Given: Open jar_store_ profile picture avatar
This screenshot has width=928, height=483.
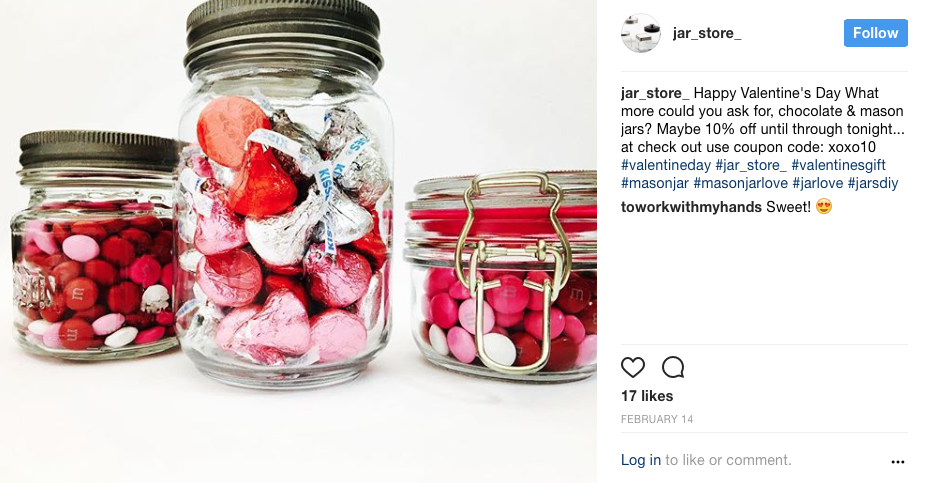Looking at the screenshot, I should (x=640, y=33).
